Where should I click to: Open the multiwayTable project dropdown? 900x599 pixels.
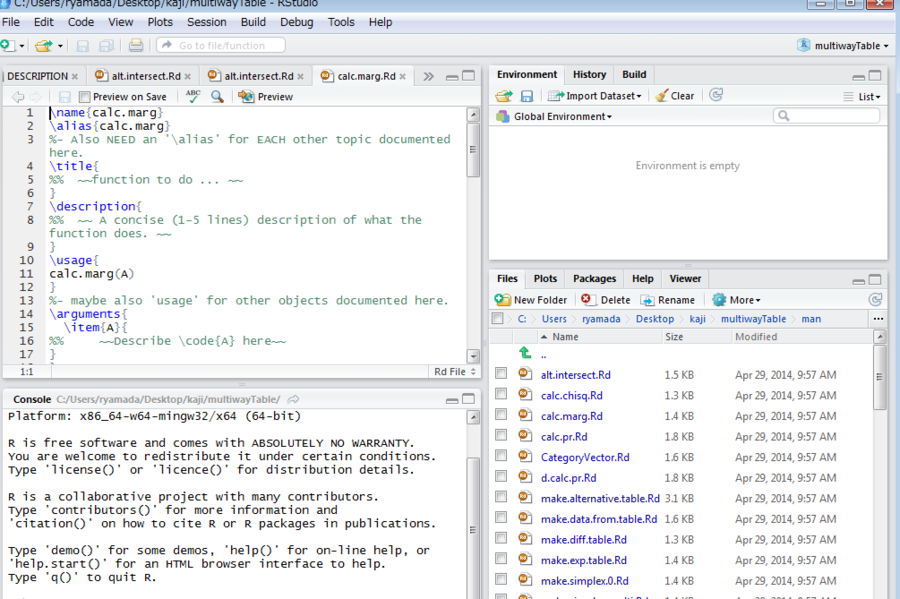click(x=843, y=45)
